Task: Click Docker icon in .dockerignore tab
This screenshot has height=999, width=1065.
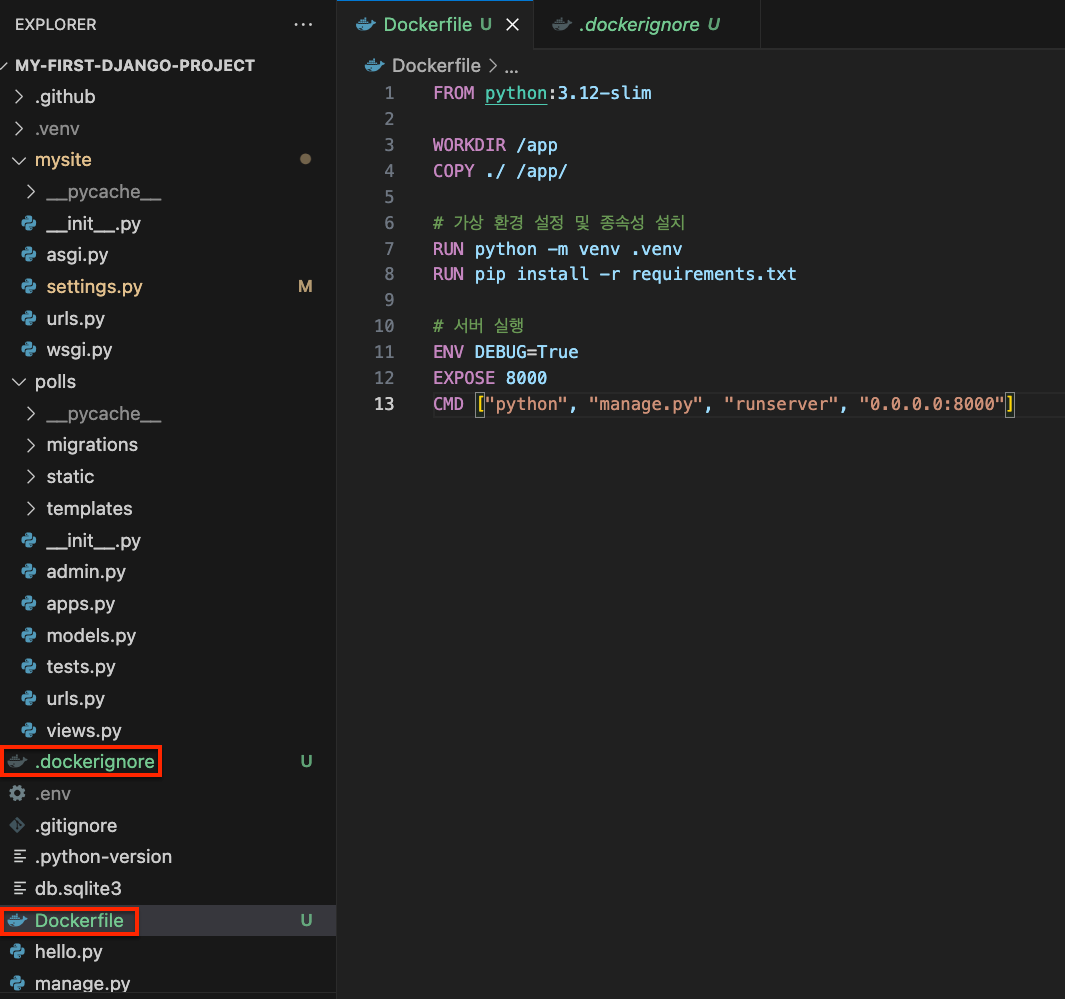Action: click(x=562, y=24)
